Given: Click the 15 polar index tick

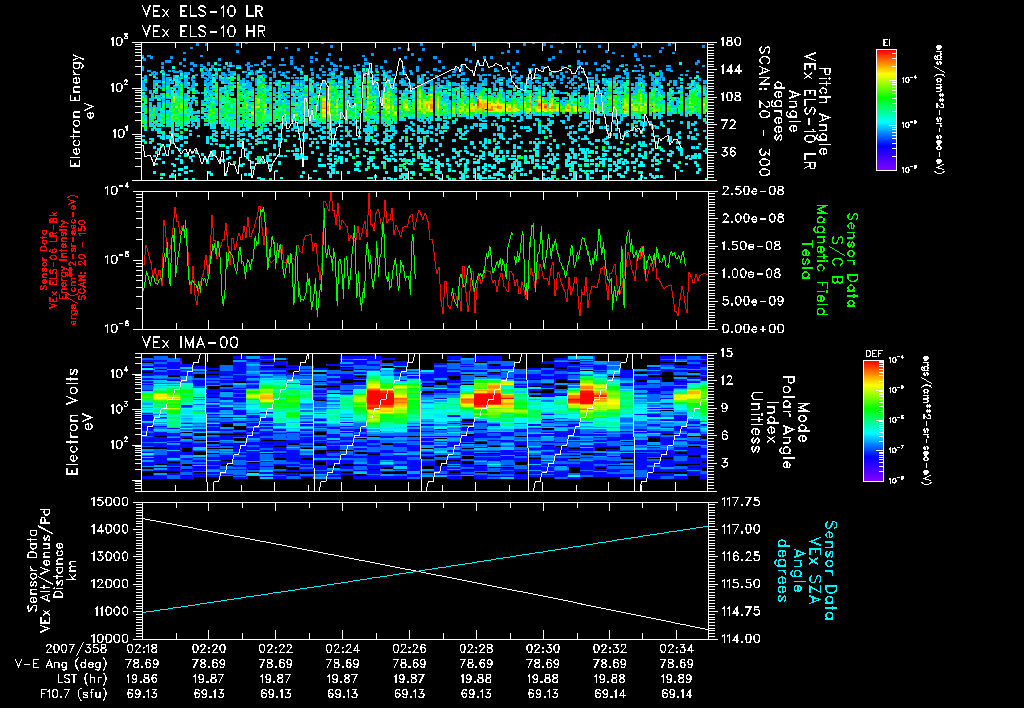Looking at the screenshot, I should pyautogui.click(x=726, y=353).
